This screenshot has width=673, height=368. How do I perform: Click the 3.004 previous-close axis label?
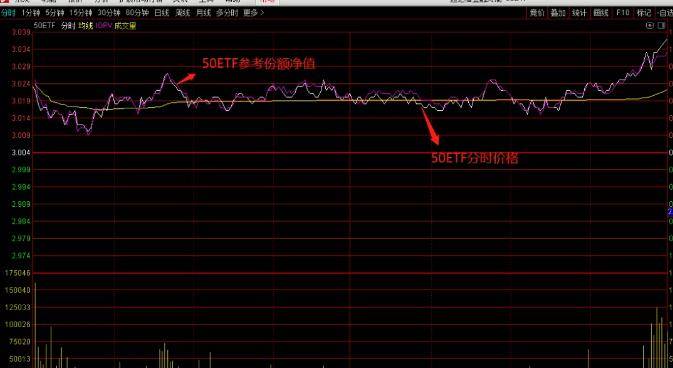pos(21,152)
